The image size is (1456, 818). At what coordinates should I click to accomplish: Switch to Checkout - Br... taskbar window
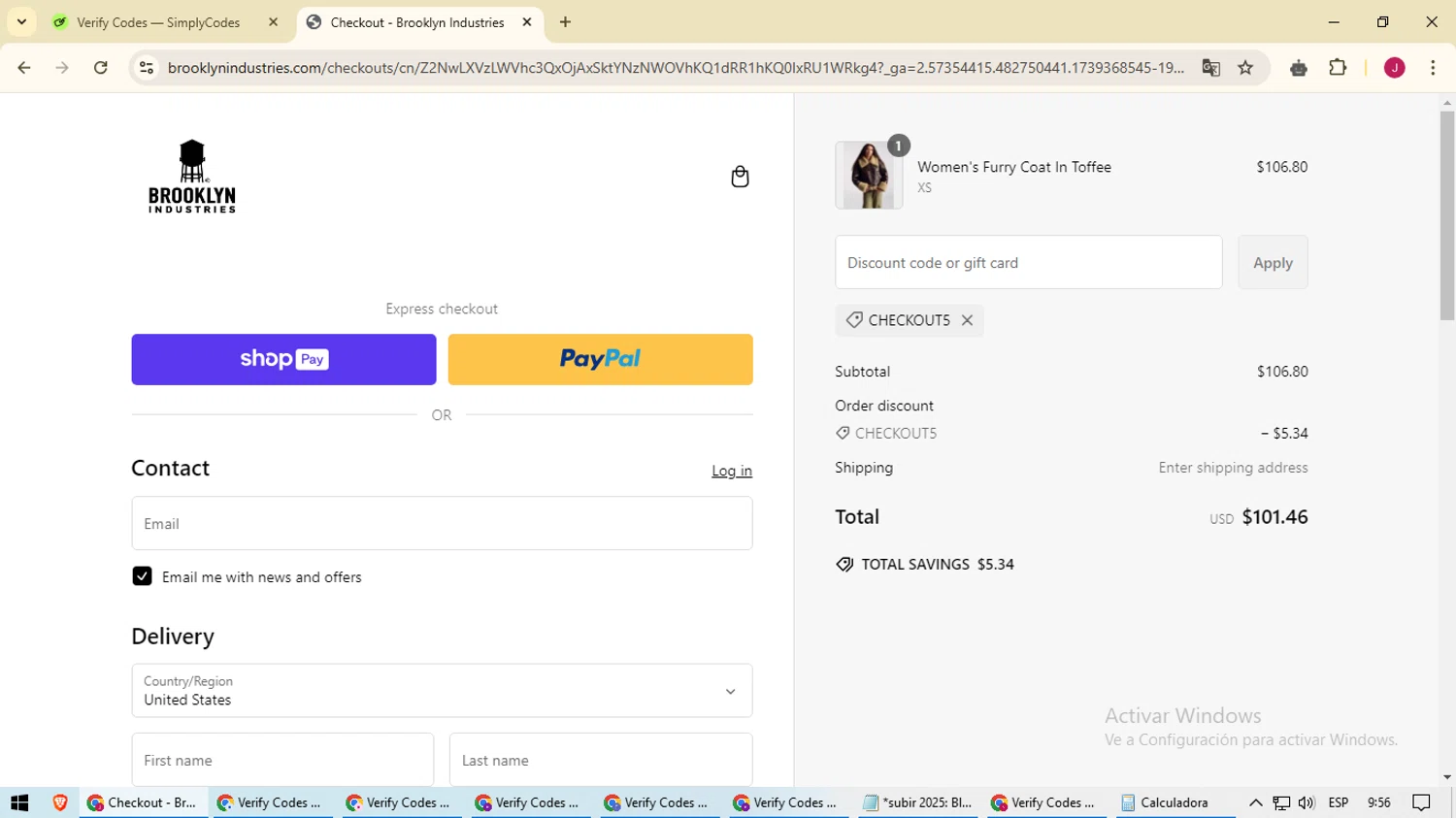coord(144,802)
